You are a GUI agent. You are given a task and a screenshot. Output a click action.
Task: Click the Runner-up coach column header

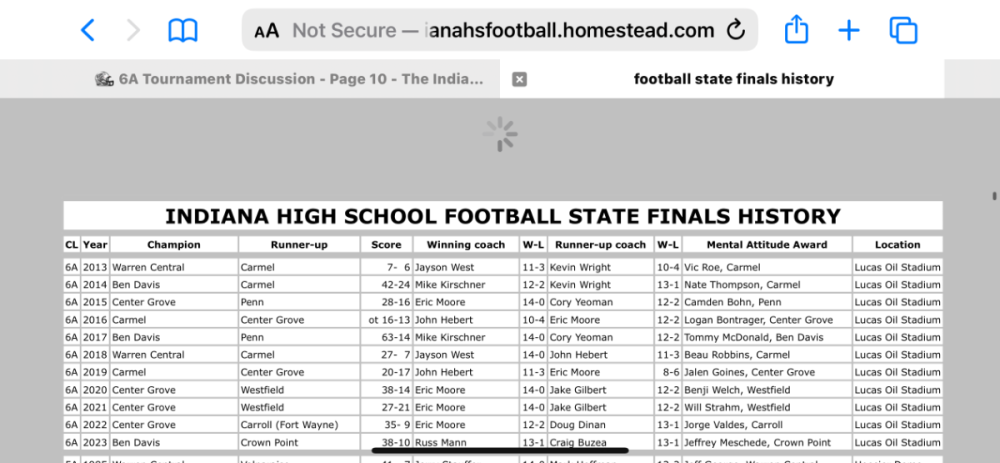coord(601,245)
